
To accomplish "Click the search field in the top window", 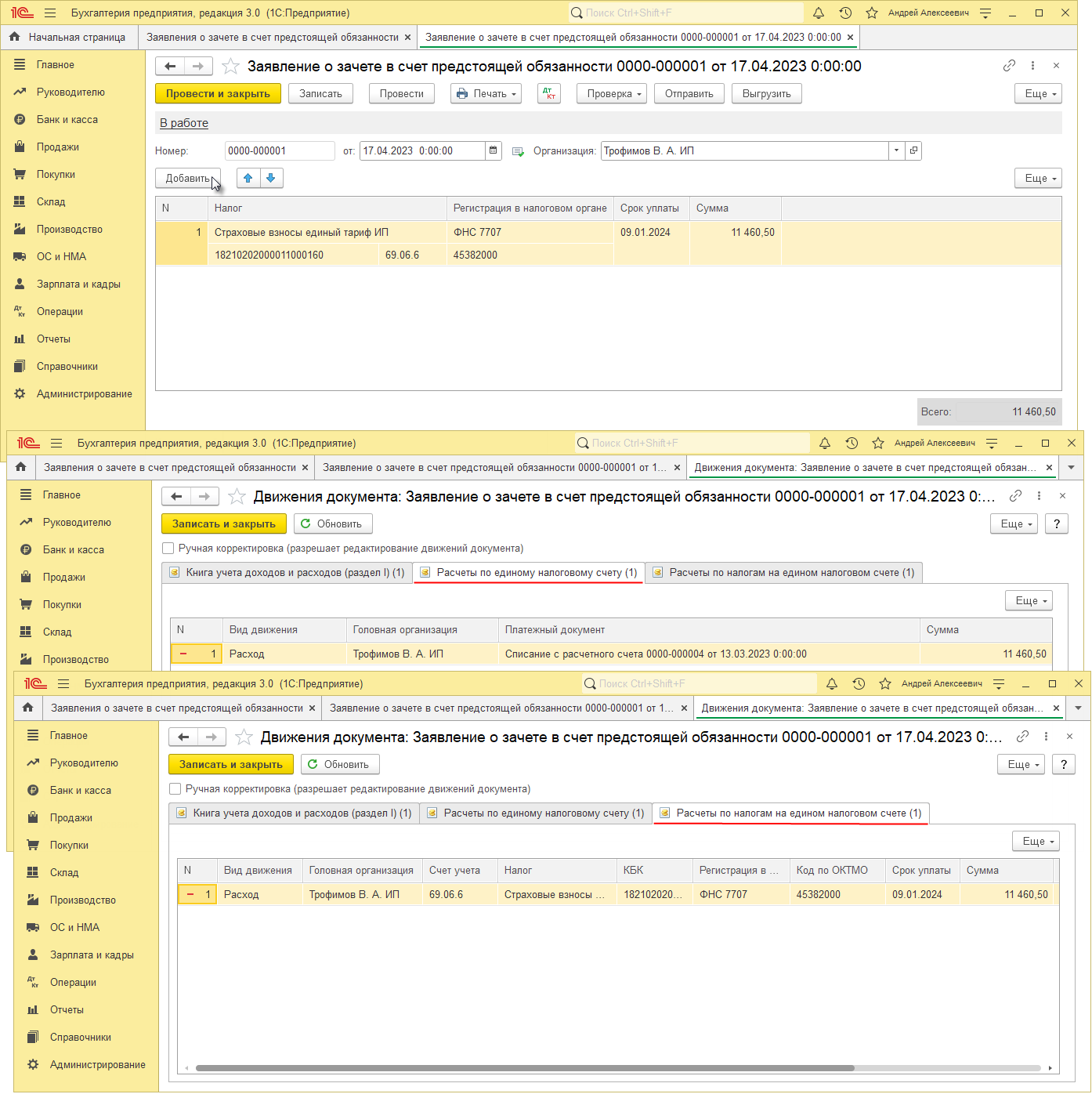I will (685, 13).
